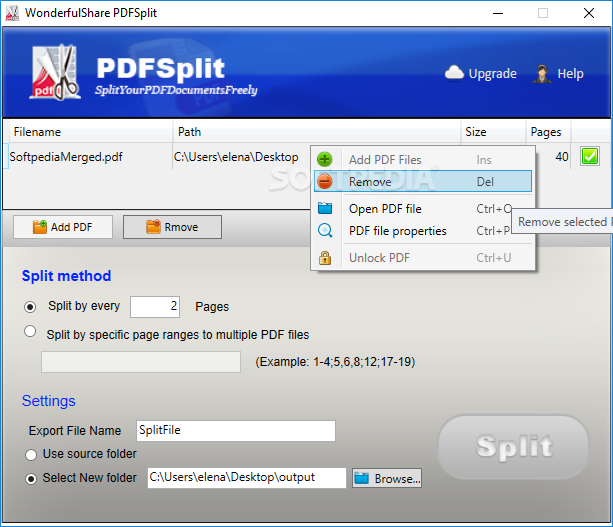Screen dimensions: 613x527
Task: Select the SoftpediaMerged.pdf file row
Action: (x=66, y=157)
